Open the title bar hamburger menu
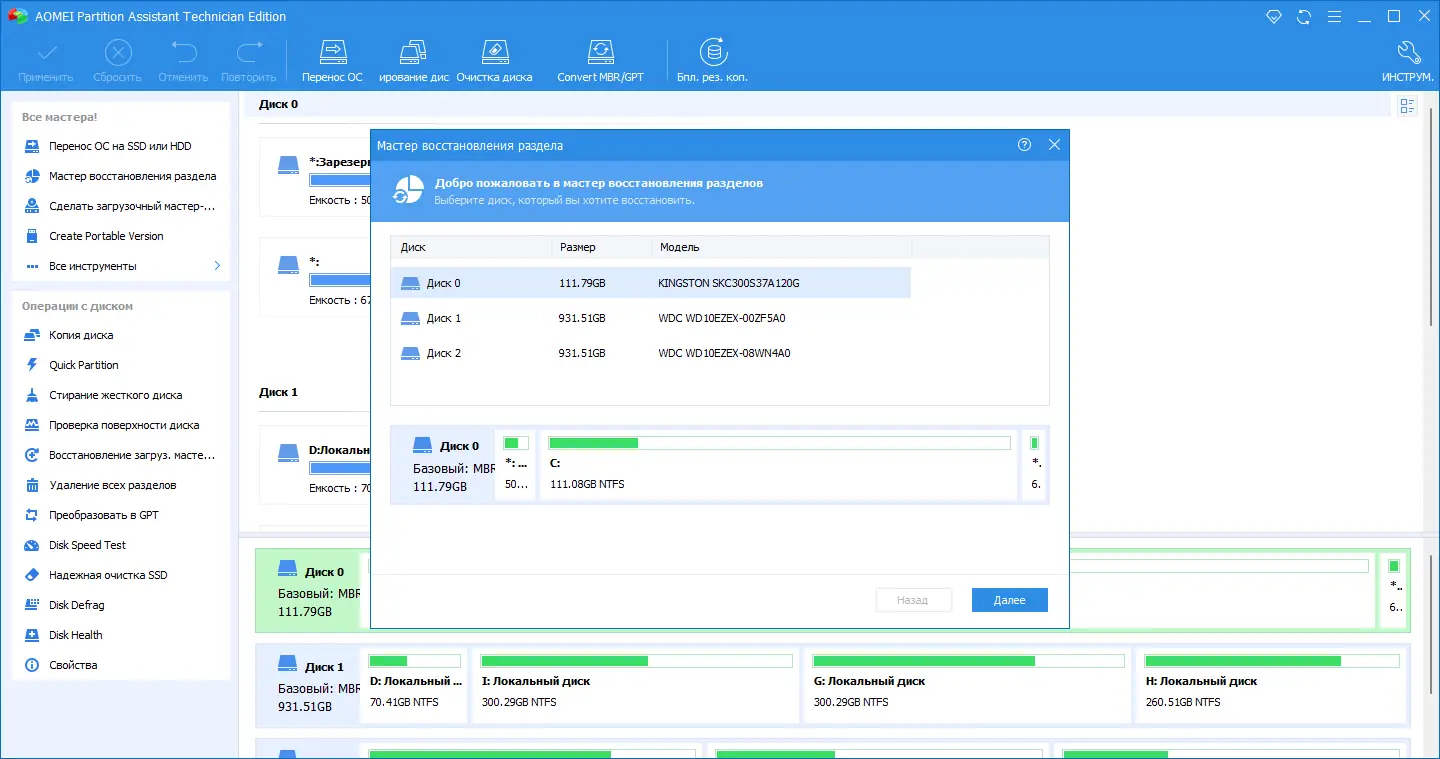This screenshot has height=759, width=1440. [x=1333, y=17]
